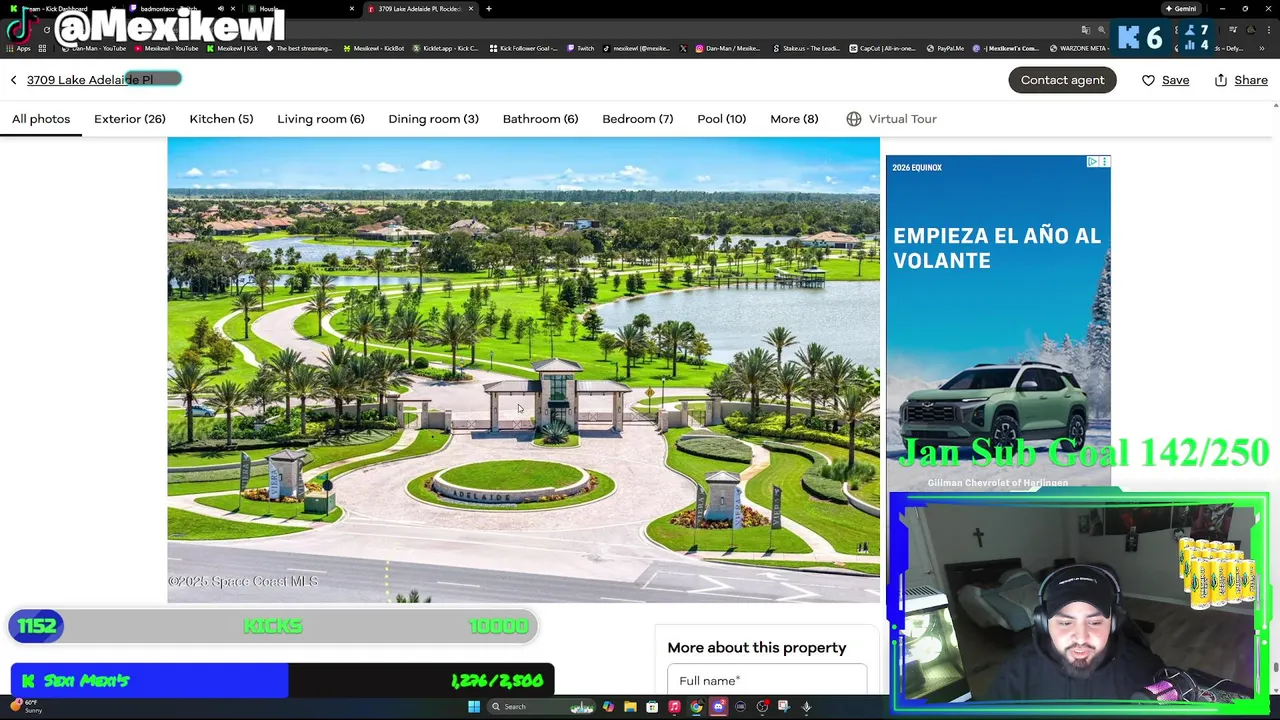Open a new browser tab
Image resolution: width=1280 pixels, height=720 pixels.
(488, 9)
